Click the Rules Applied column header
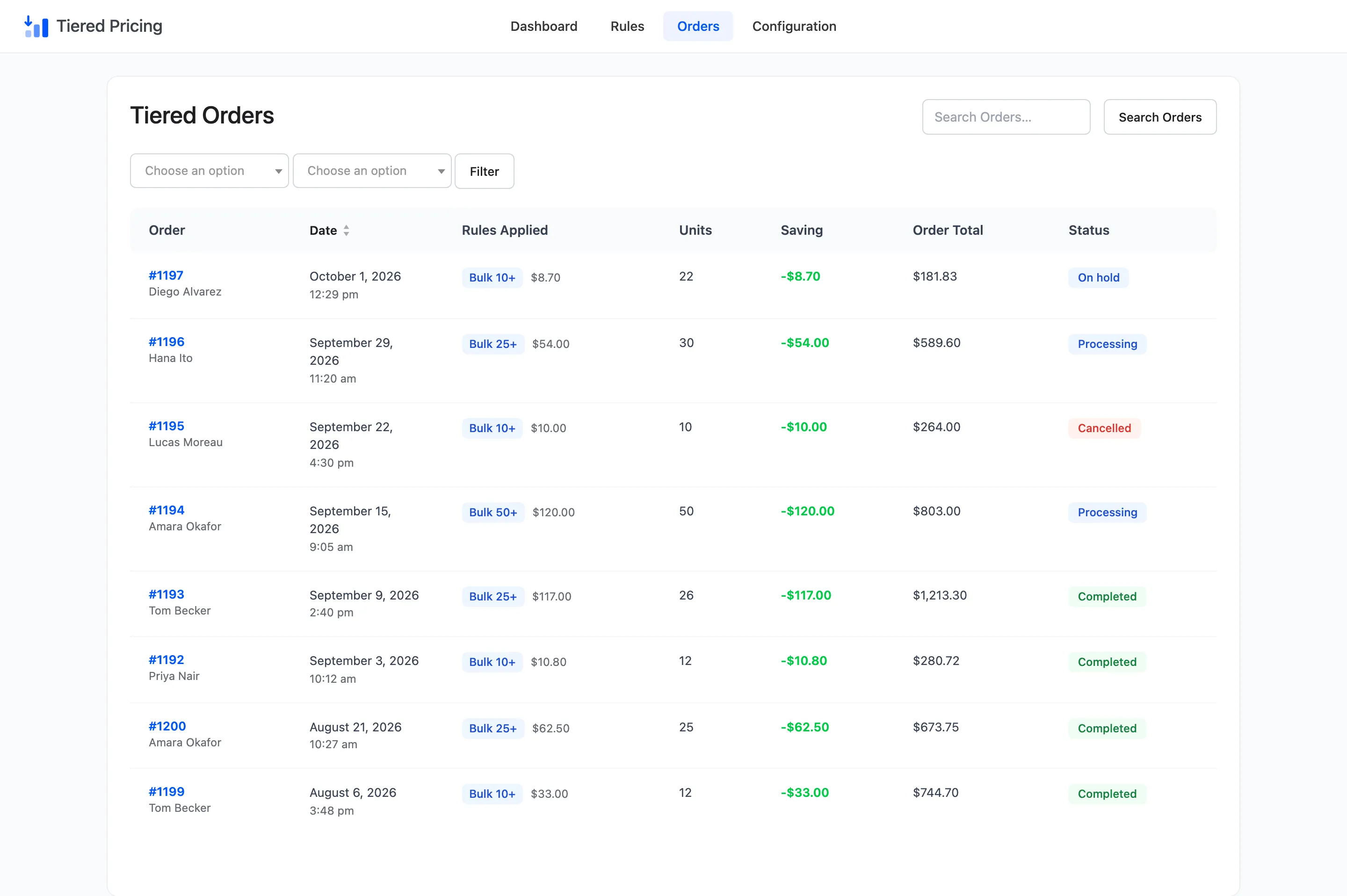Screen dimensions: 1347x896 [x=505, y=230]
